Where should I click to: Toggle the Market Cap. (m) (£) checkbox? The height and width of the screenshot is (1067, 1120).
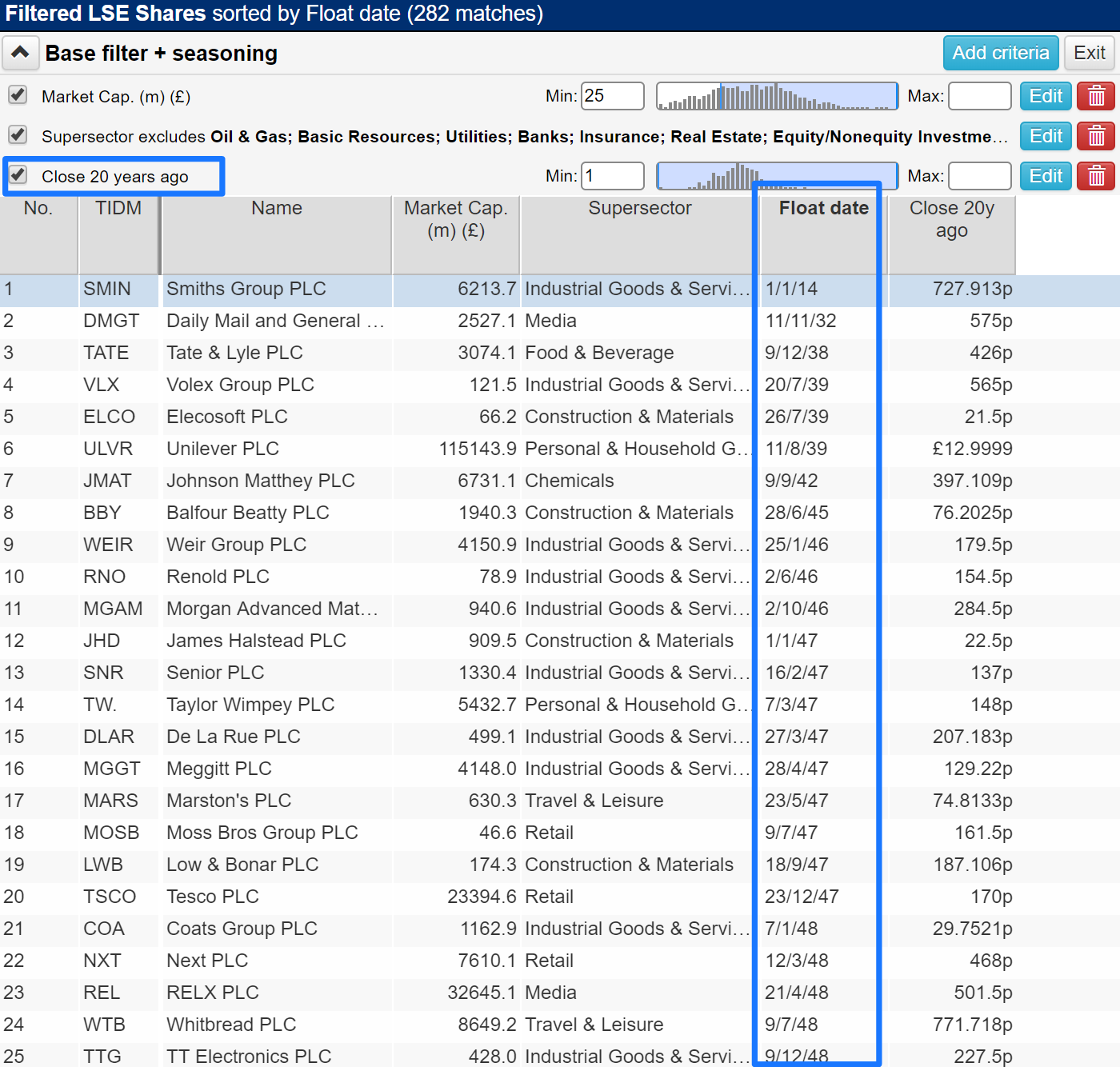(18, 95)
